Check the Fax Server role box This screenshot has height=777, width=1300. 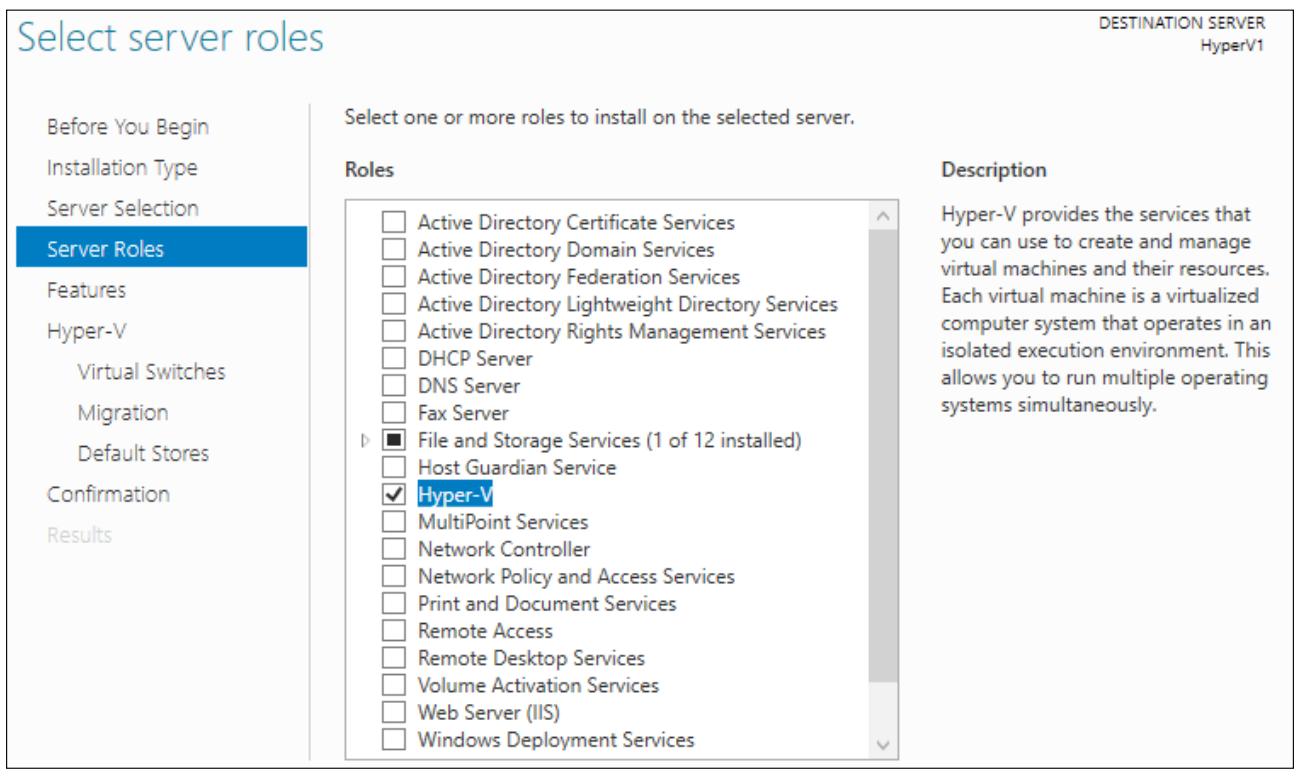tap(395, 413)
